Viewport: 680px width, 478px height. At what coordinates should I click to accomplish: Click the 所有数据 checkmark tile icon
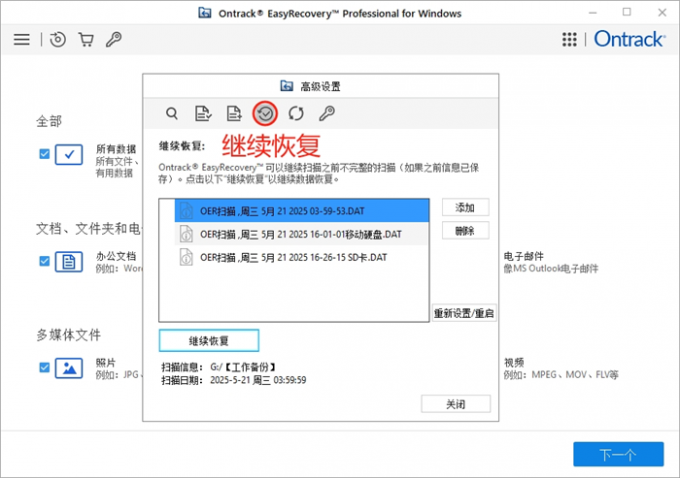click(x=69, y=154)
